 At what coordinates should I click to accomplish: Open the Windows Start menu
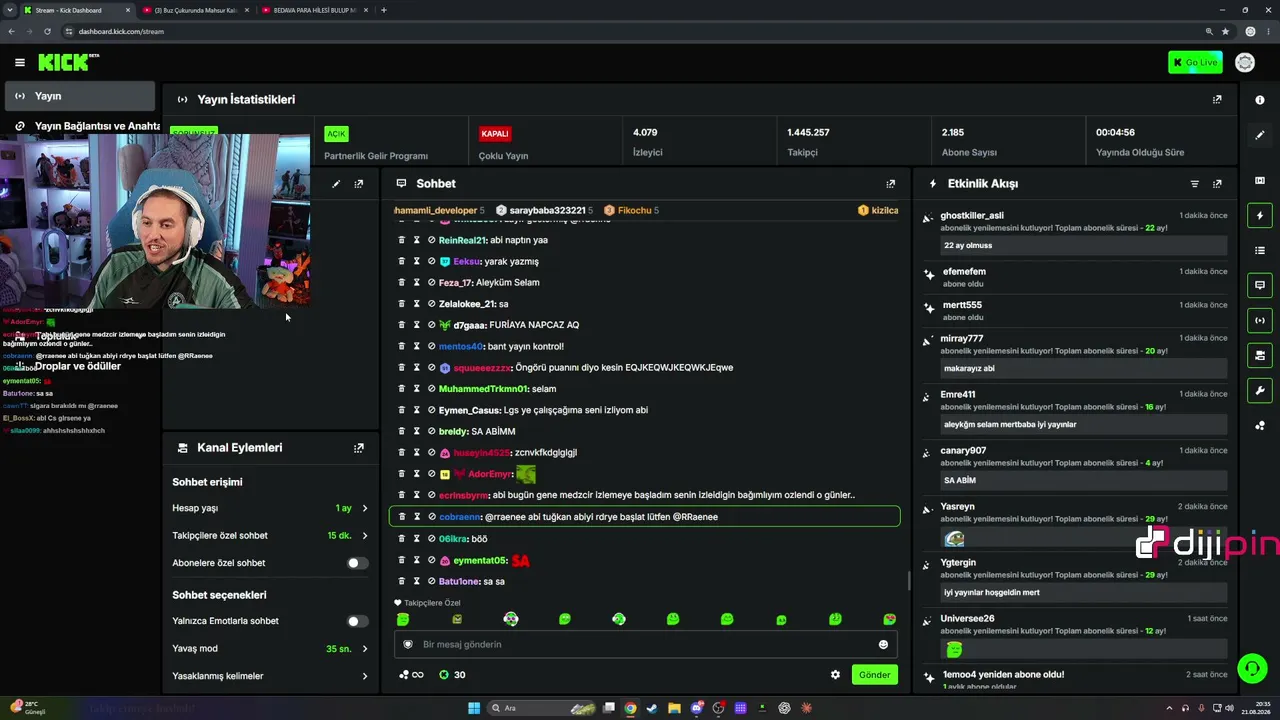pos(474,708)
